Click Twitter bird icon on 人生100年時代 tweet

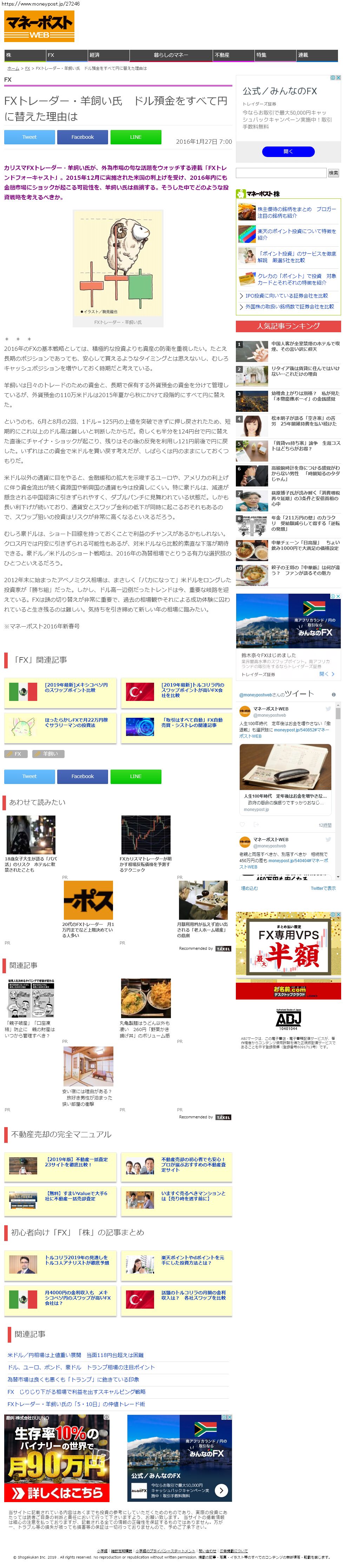coord(328,709)
